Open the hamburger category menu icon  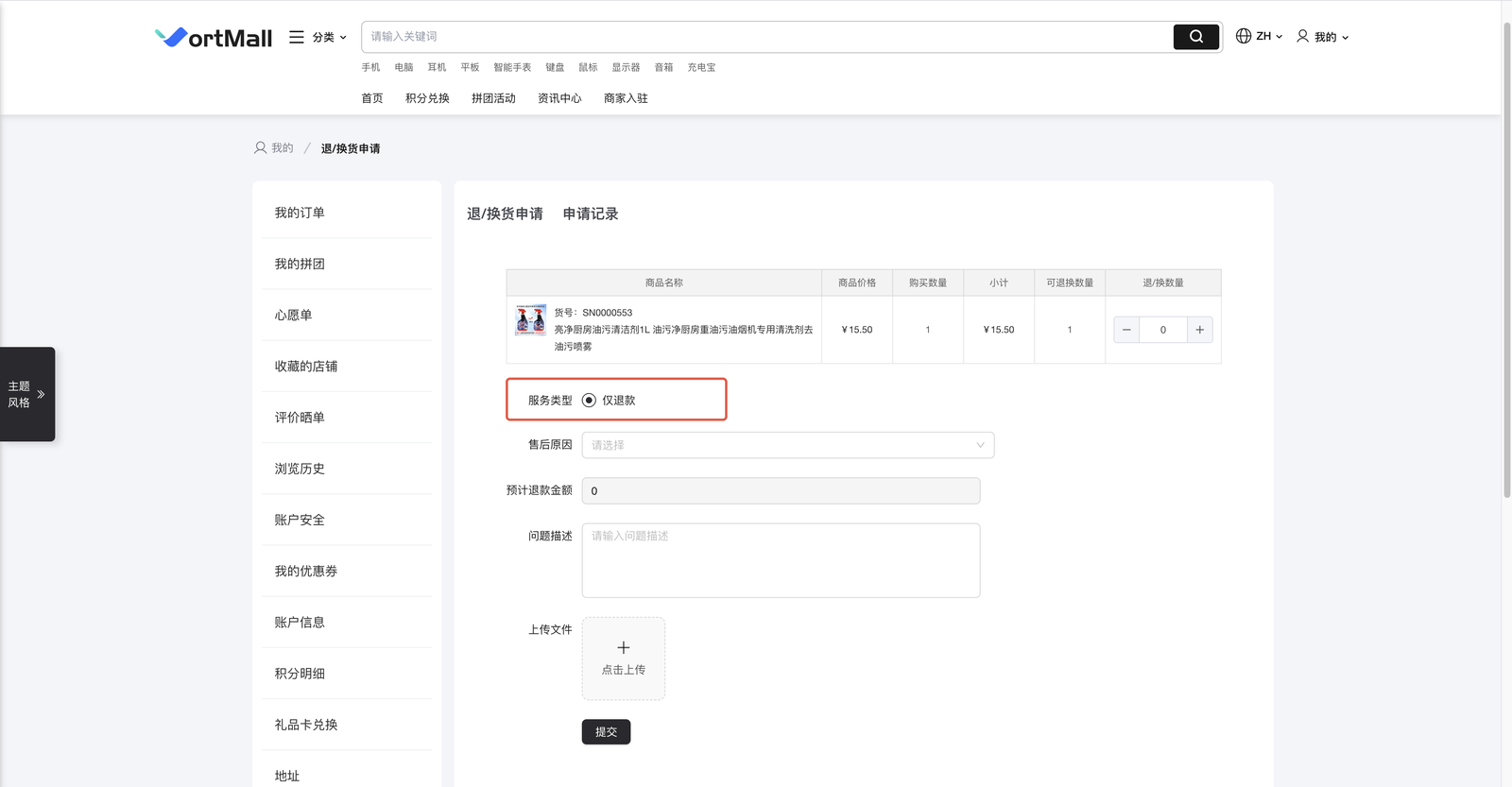coord(297,37)
